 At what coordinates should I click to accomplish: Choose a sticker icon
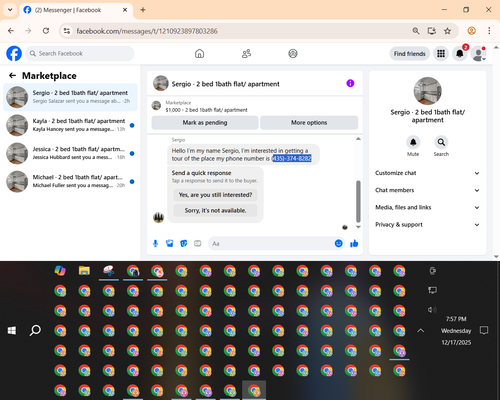(184, 244)
